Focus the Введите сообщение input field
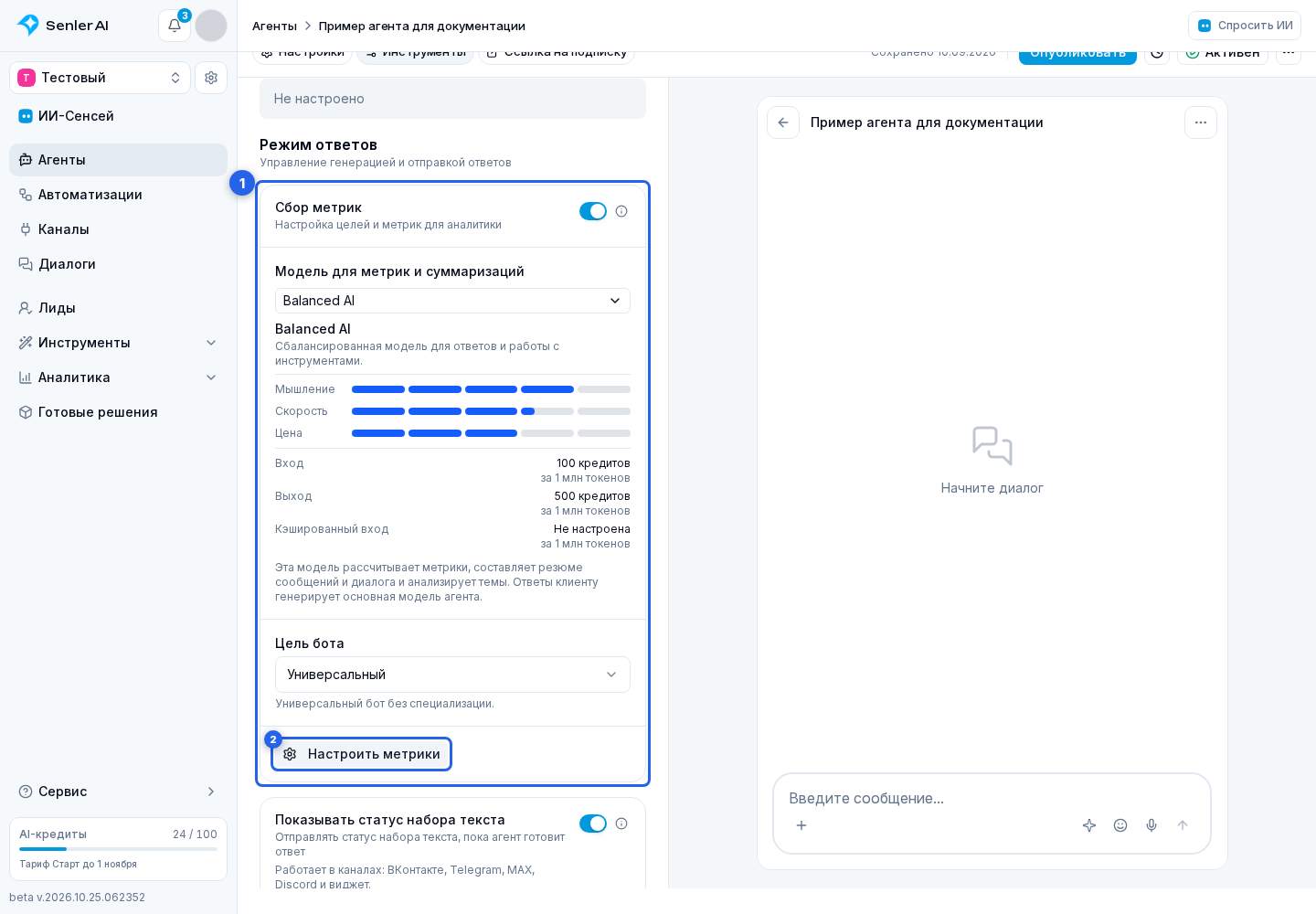Viewport: 1316px width, 914px height. point(992,798)
